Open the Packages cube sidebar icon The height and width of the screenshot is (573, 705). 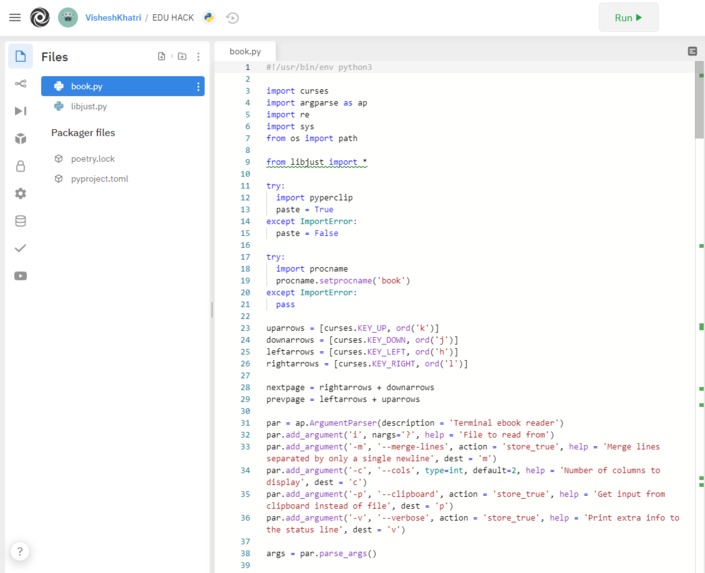(20, 139)
